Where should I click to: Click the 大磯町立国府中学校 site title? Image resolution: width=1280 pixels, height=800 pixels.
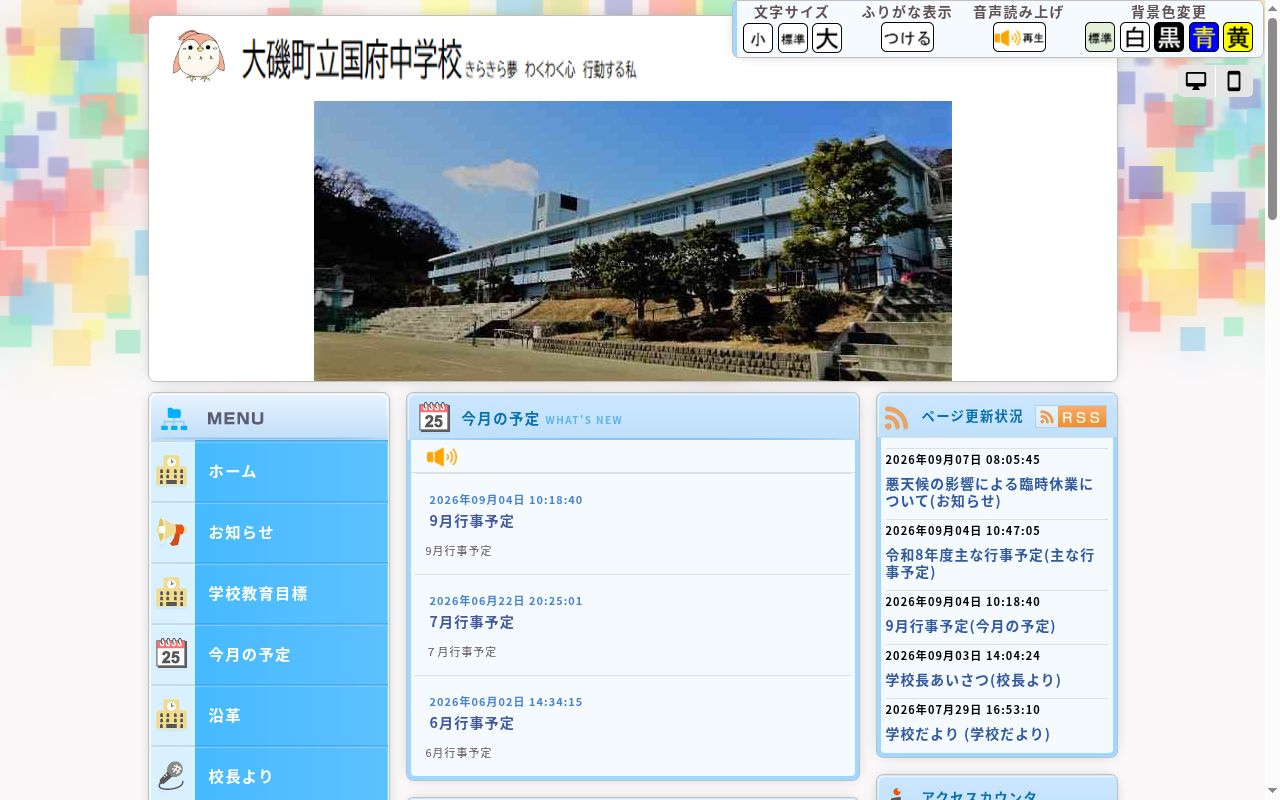click(351, 59)
